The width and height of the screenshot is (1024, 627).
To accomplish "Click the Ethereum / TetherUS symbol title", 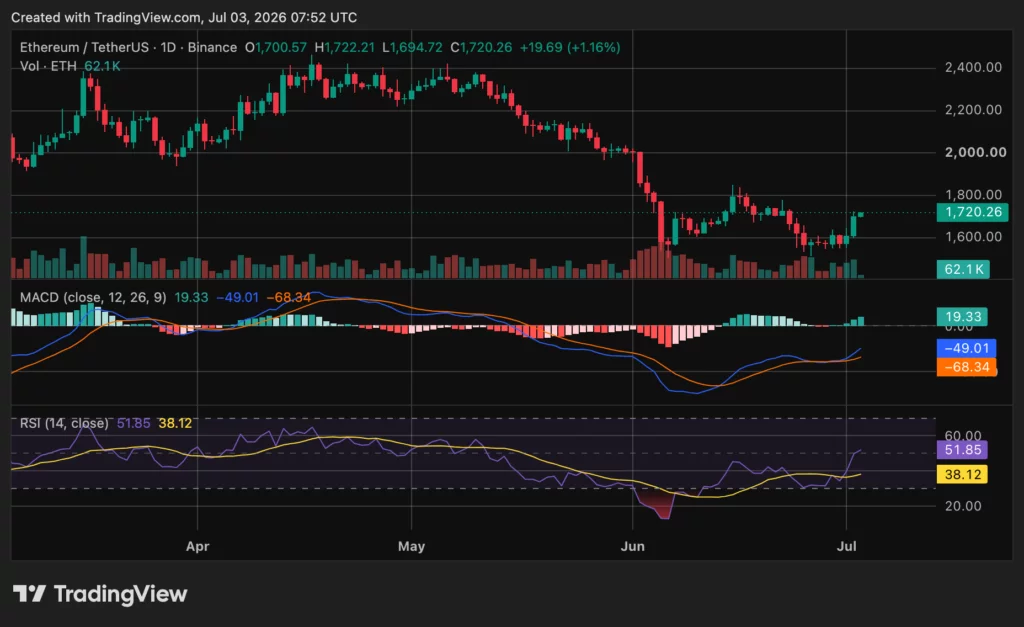I will pos(84,47).
